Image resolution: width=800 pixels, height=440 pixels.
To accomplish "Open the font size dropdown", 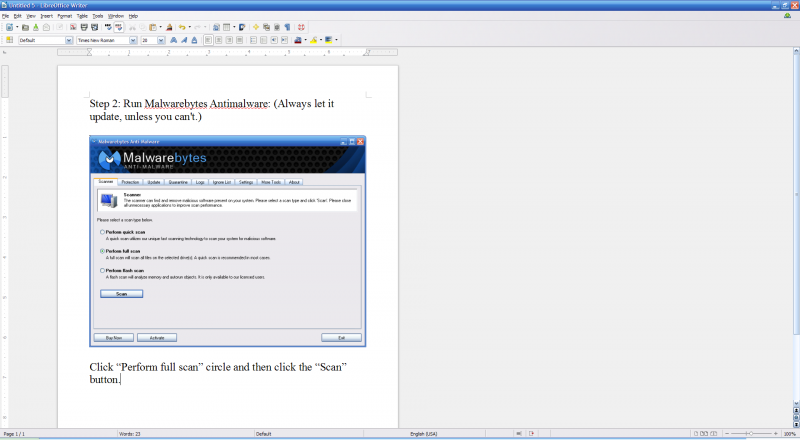I will click(160, 40).
